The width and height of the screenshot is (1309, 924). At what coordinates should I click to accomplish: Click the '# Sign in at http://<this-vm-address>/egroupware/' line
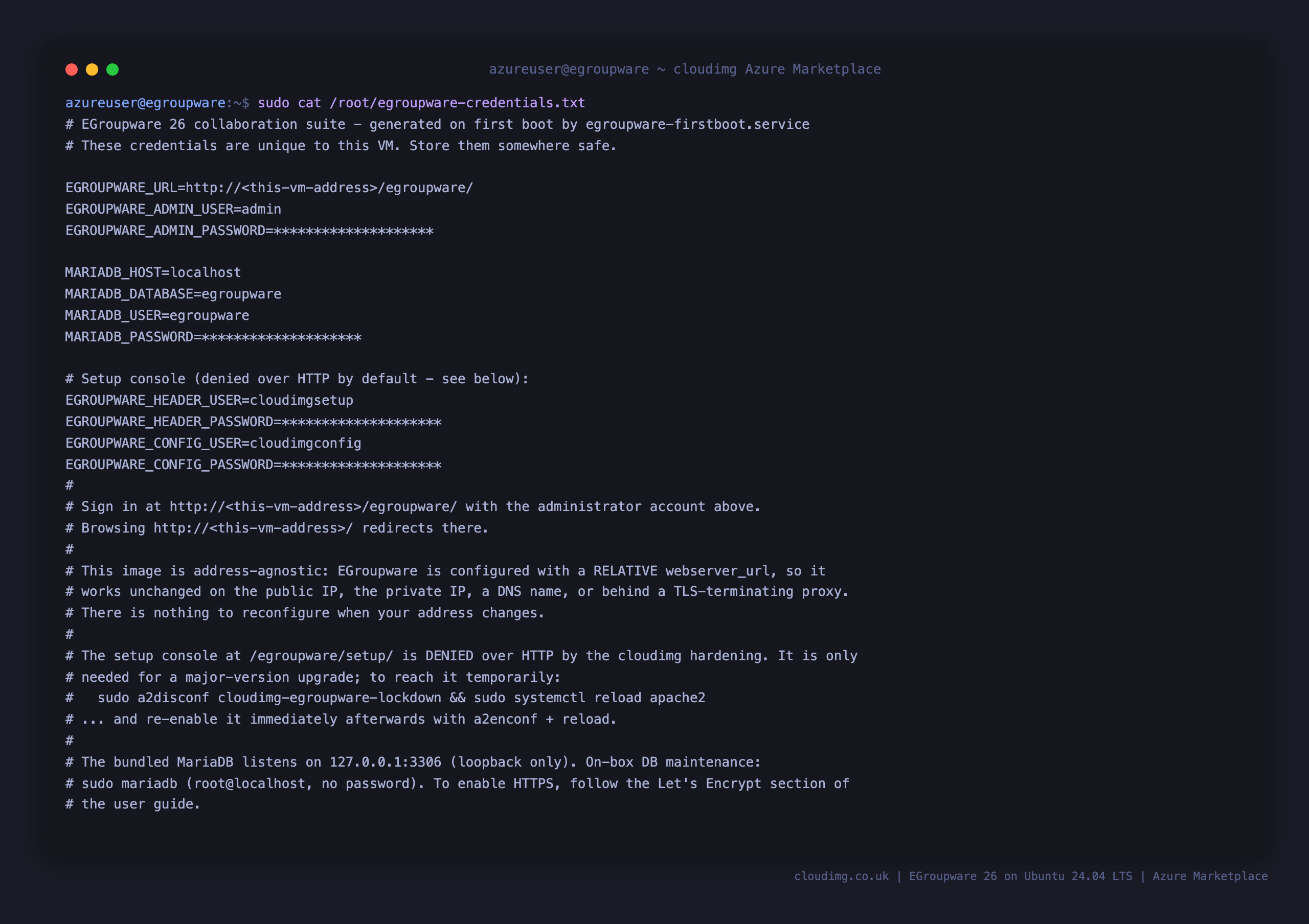413,506
